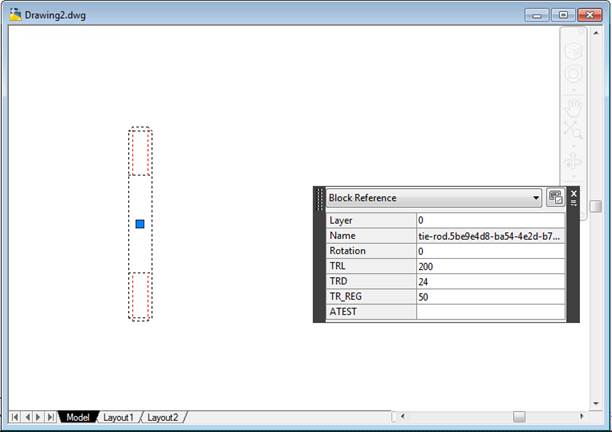This screenshot has width=612, height=432.
Task: Click the Customize icon in Quick Properties
Action: coord(554,198)
